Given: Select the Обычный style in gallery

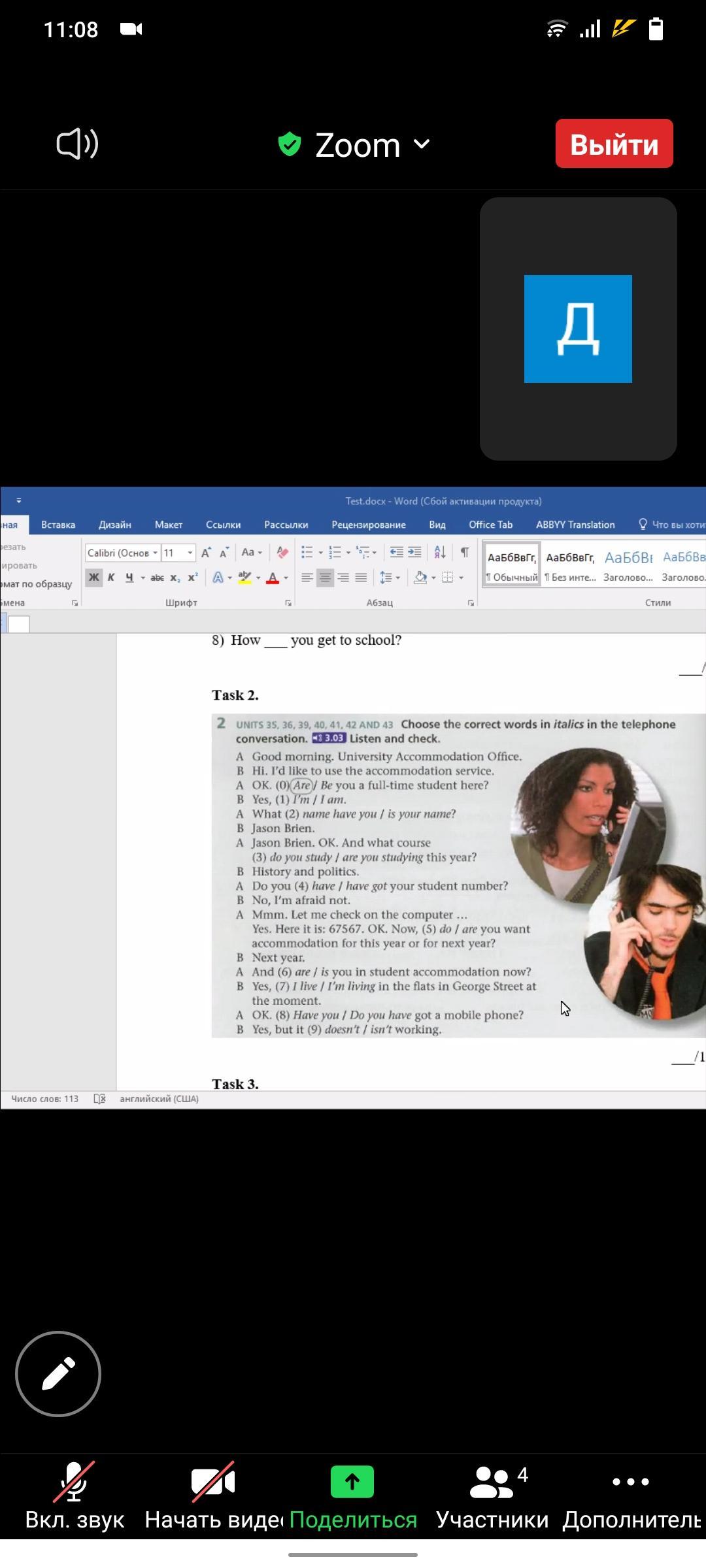Looking at the screenshot, I should (x=511, y=564).
